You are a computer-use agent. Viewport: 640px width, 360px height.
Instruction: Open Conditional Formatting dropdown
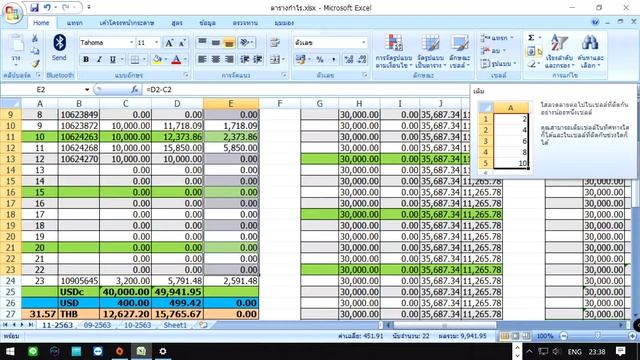[394, 51]
